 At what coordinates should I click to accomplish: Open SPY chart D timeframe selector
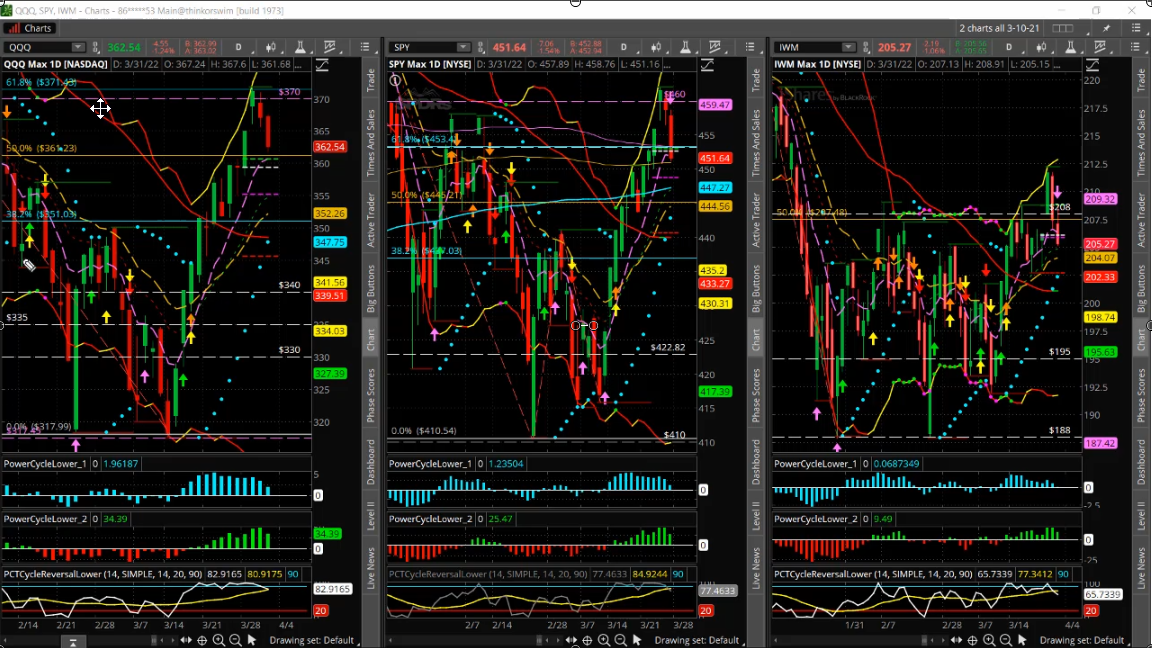(623, 47)
